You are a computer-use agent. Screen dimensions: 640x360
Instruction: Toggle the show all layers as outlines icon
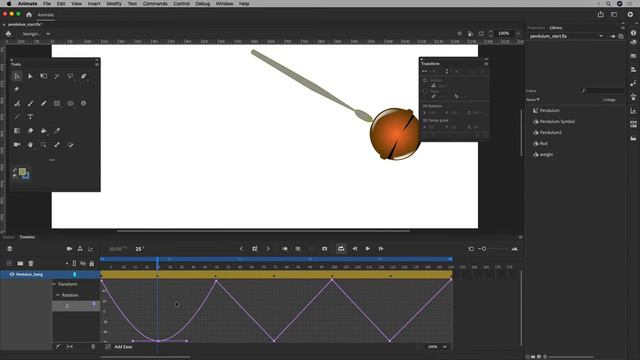click(x=74, y=264)
